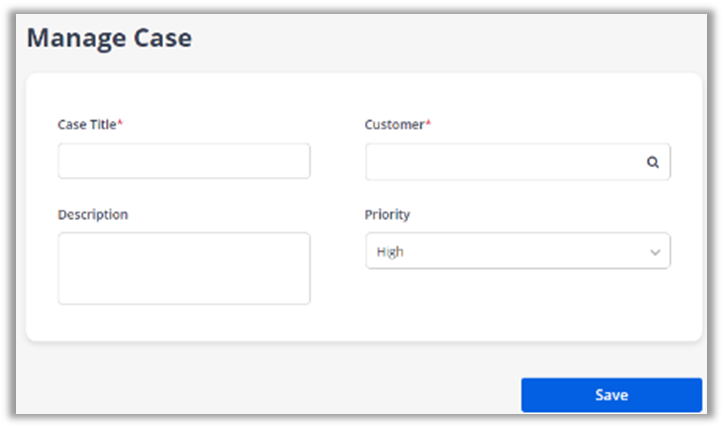
Task: Click the 'Priority' field label
Action: click(387, 215)
